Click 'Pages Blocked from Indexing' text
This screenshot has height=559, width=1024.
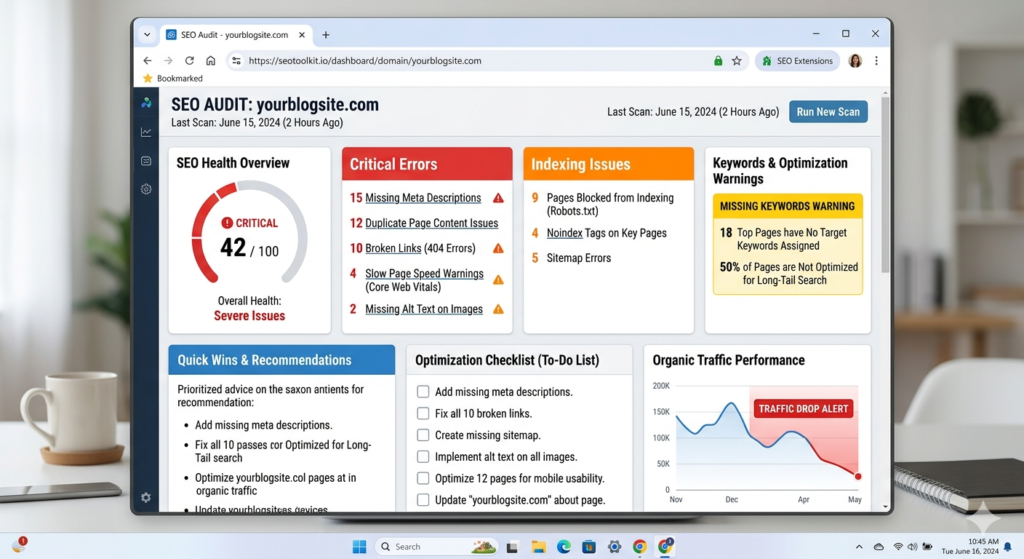[x=610, y=204]
